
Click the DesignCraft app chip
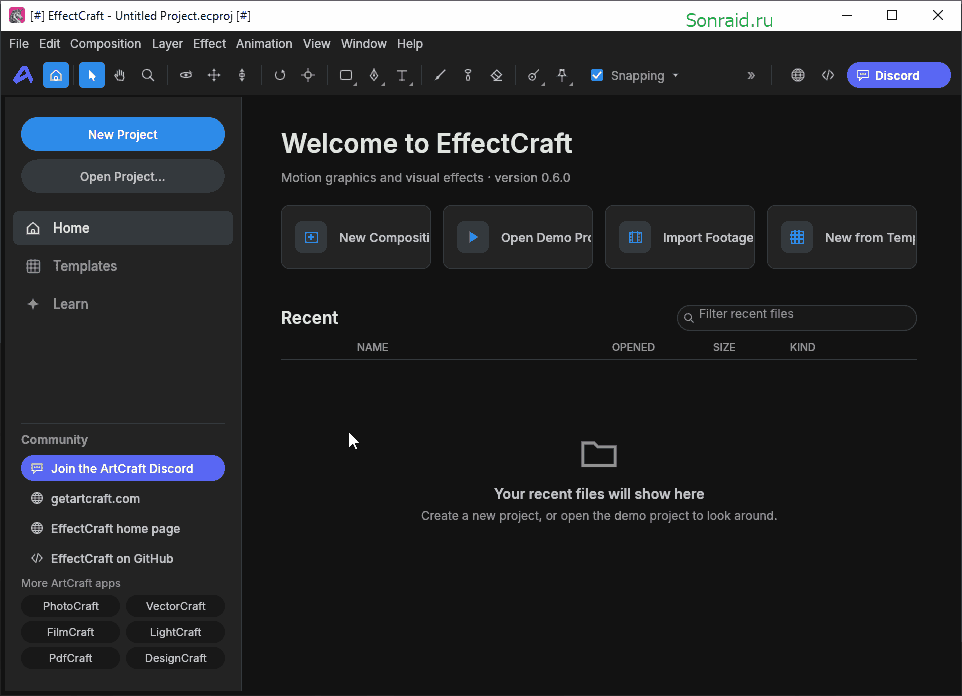point(175,658)
